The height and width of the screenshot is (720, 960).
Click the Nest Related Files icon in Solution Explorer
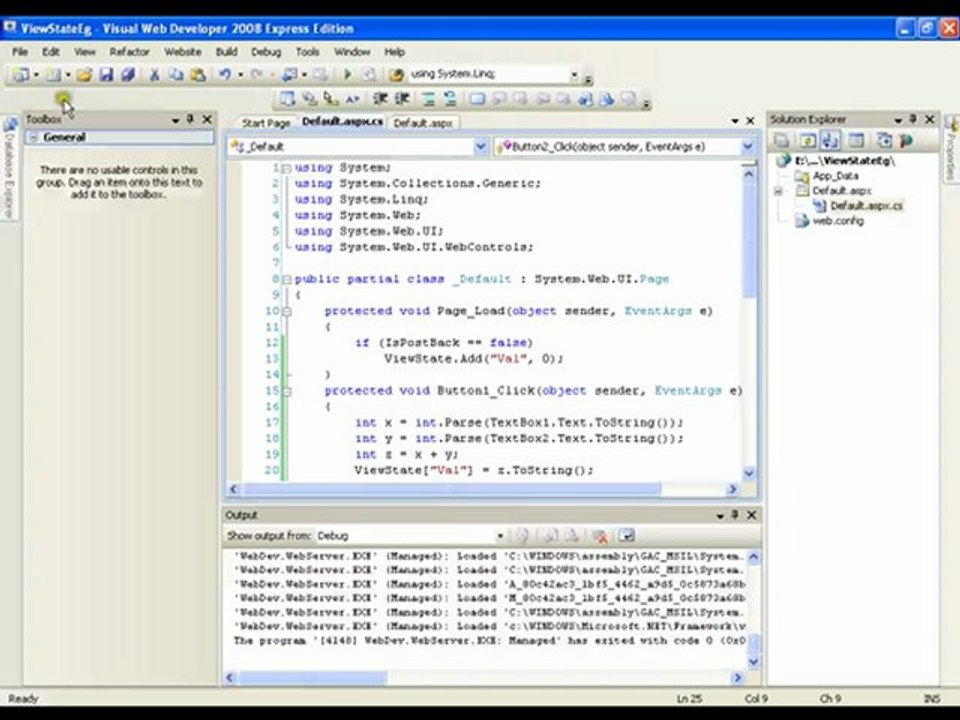point(830,141)
